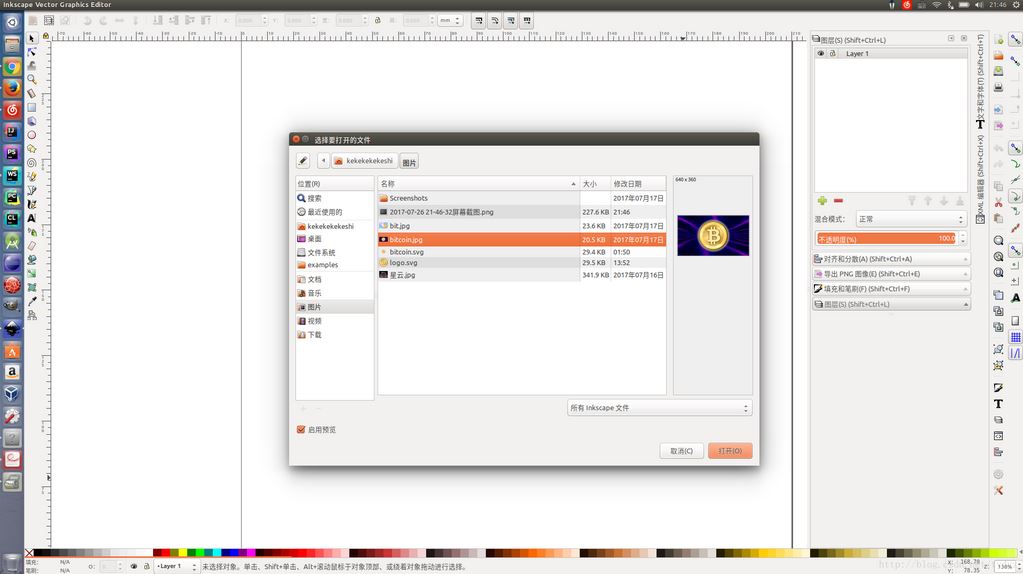Viewport: 1023px width, 574px height.
Task: Open Google Chrome from the dock
Action: pos(12,66)
